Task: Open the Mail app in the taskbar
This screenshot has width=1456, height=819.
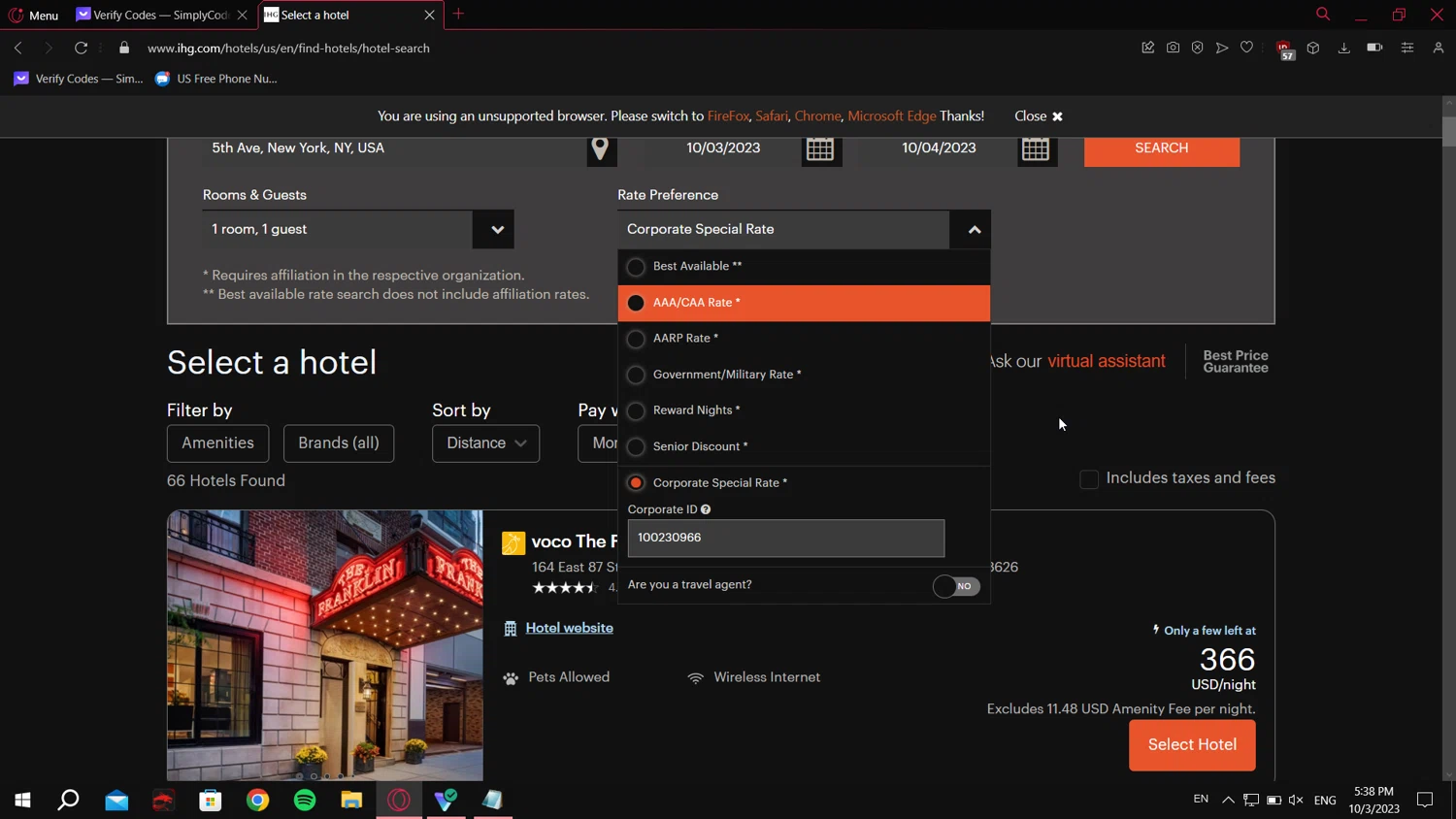Action: pos(116,801)
